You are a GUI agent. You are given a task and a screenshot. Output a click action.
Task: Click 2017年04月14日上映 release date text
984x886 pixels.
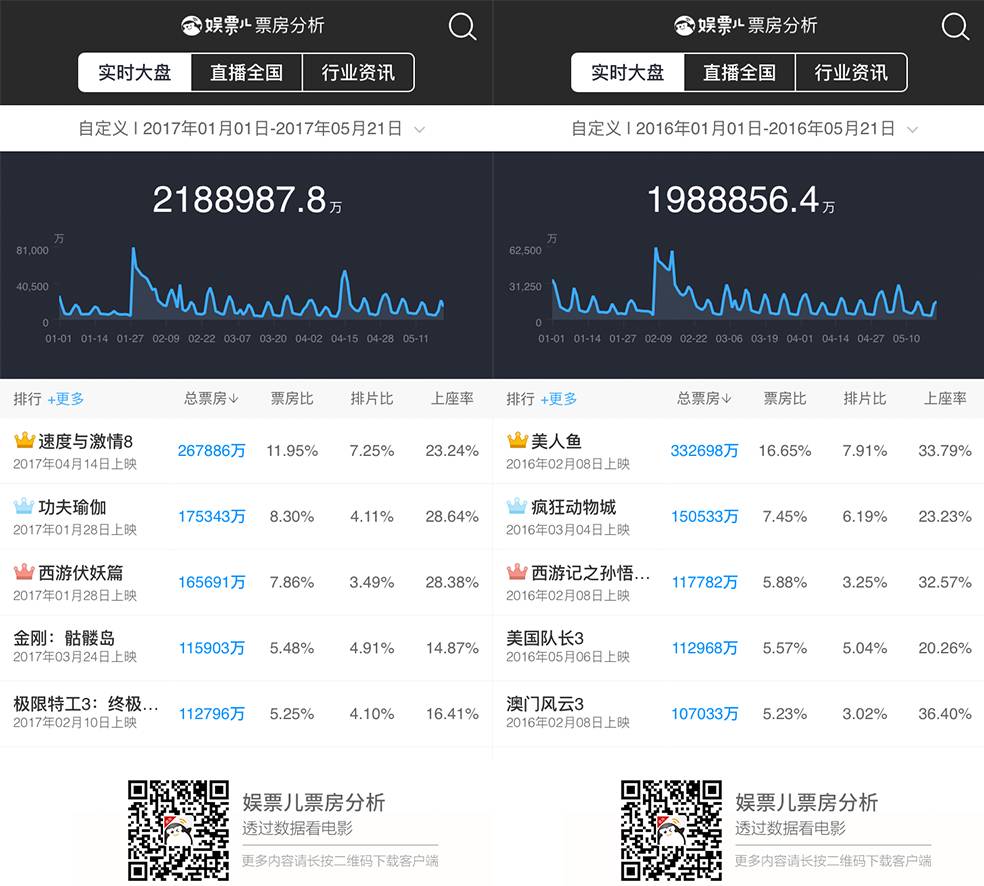(75, 464)
